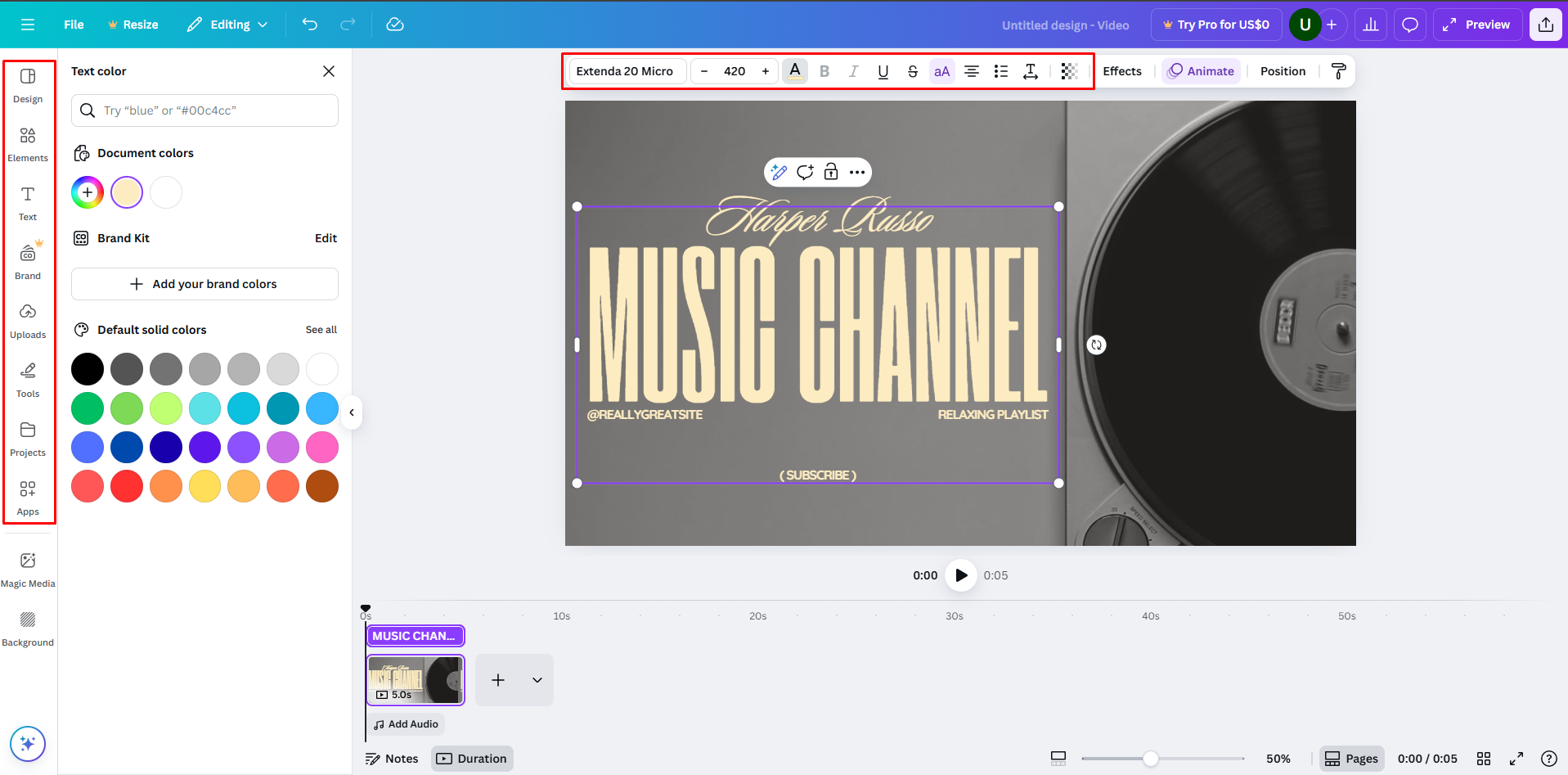Open the Elements panel
The width and height of the screenshot is (1568, 775).
(x=28, y=143)
